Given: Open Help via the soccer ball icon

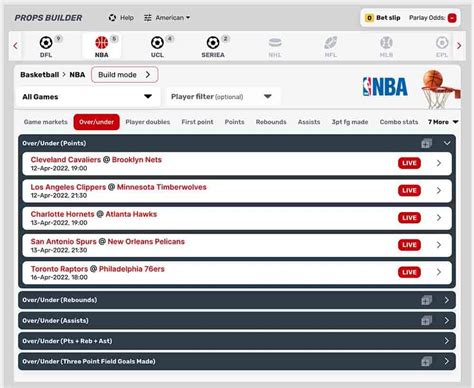Looking at the screenshot, I should [x=112, y=18].
